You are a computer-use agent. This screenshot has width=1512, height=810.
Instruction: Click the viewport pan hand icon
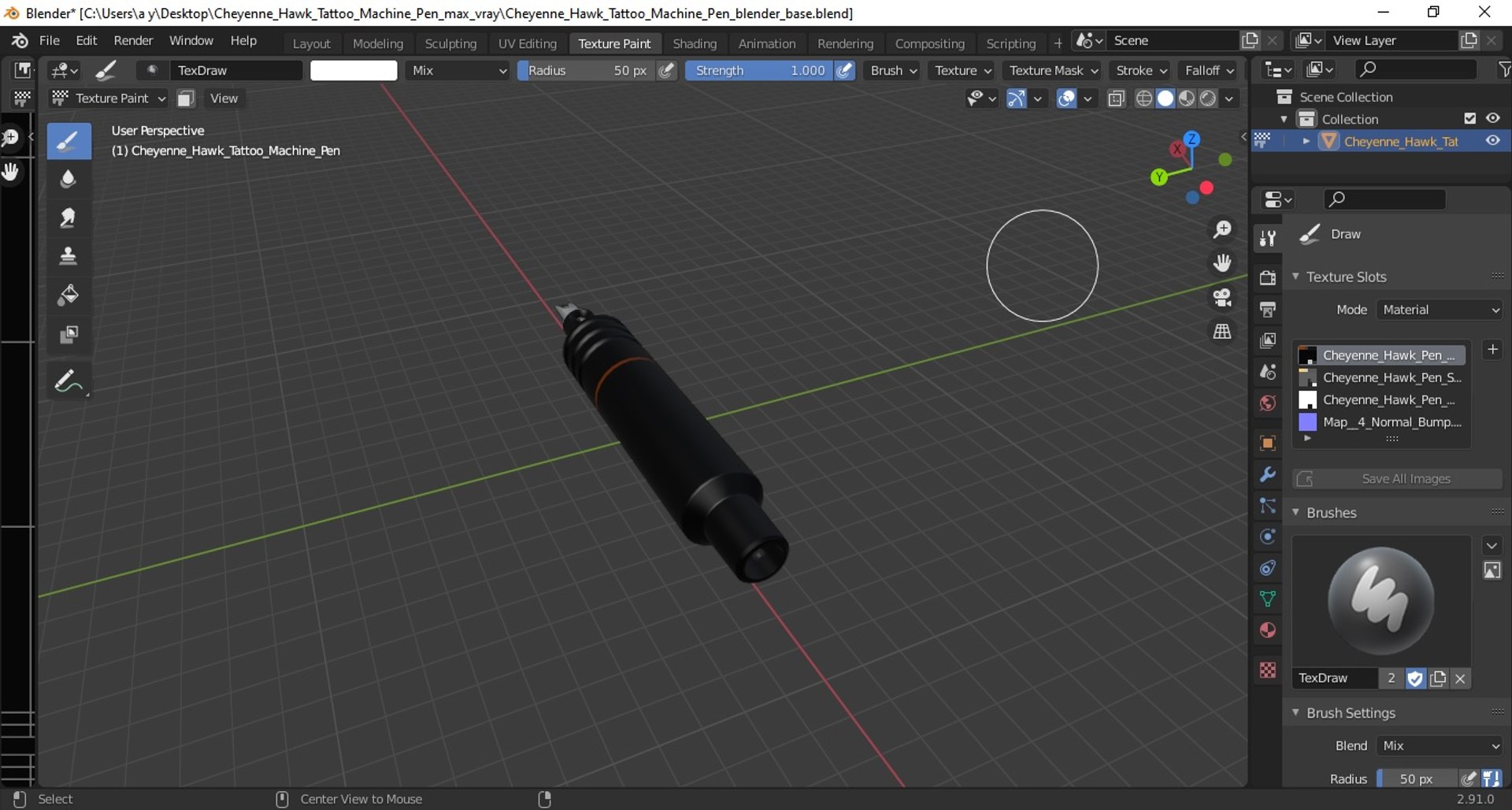[x=1222, y=263]
